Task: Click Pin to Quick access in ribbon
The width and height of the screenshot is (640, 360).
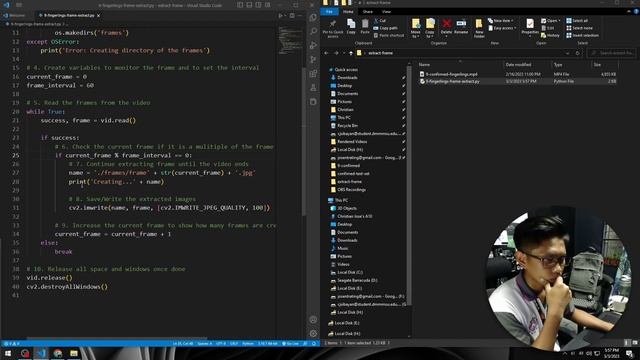Action: tap(333, 28)
